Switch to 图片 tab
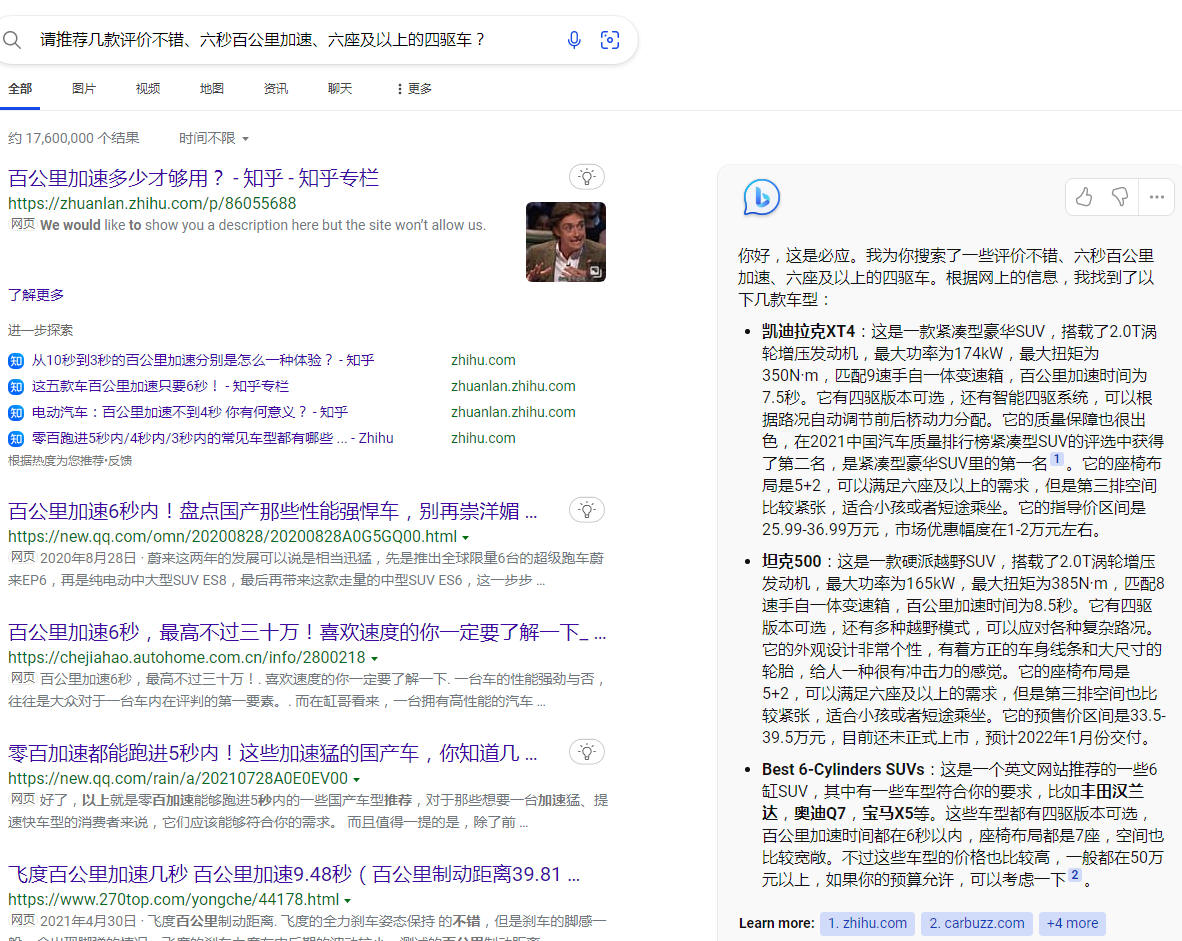Image resolution: width=1182 pixels, height=941 pixels. point(84,89)
